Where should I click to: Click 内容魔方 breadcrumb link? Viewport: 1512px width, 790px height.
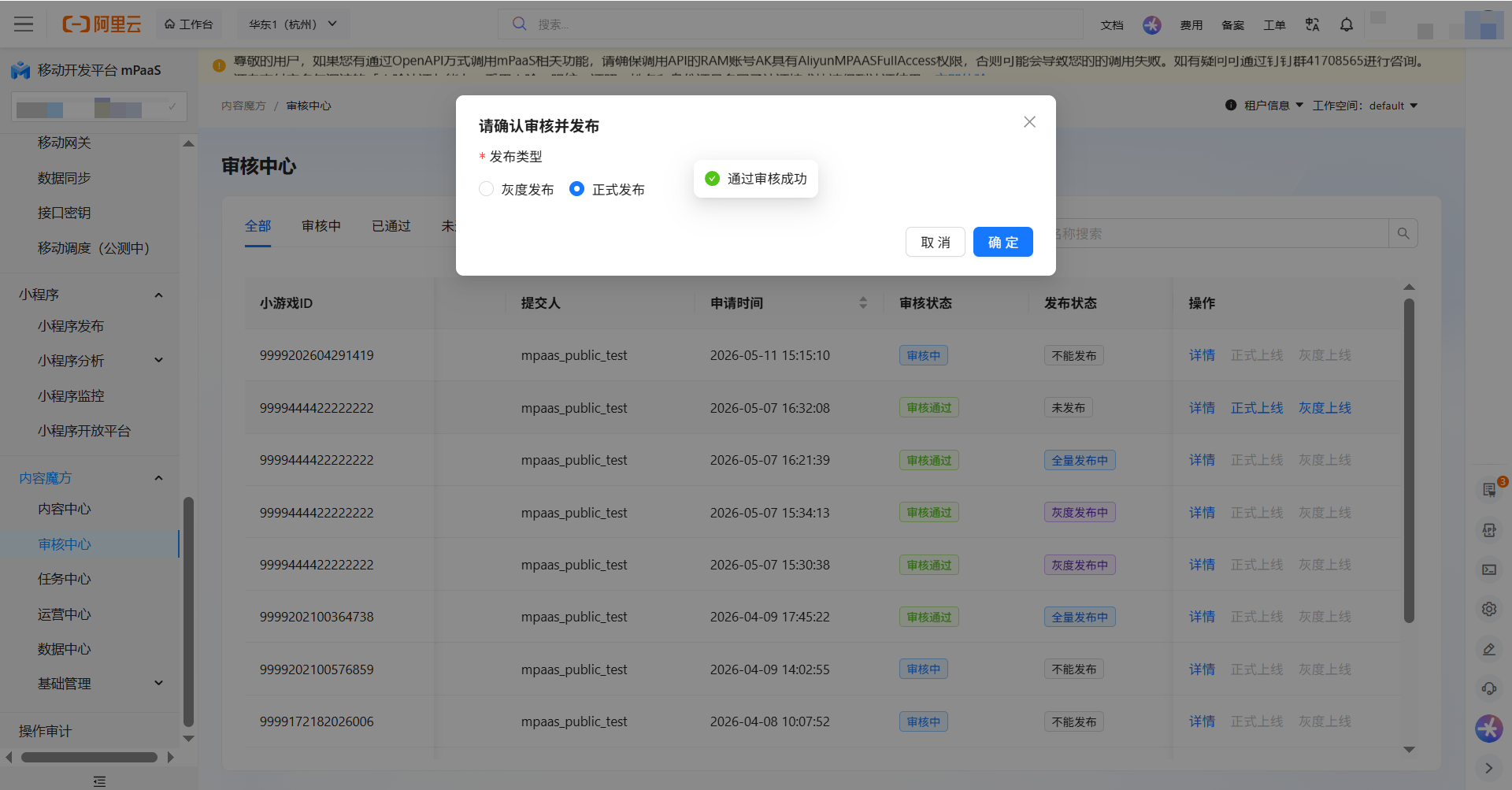[243, 106]
